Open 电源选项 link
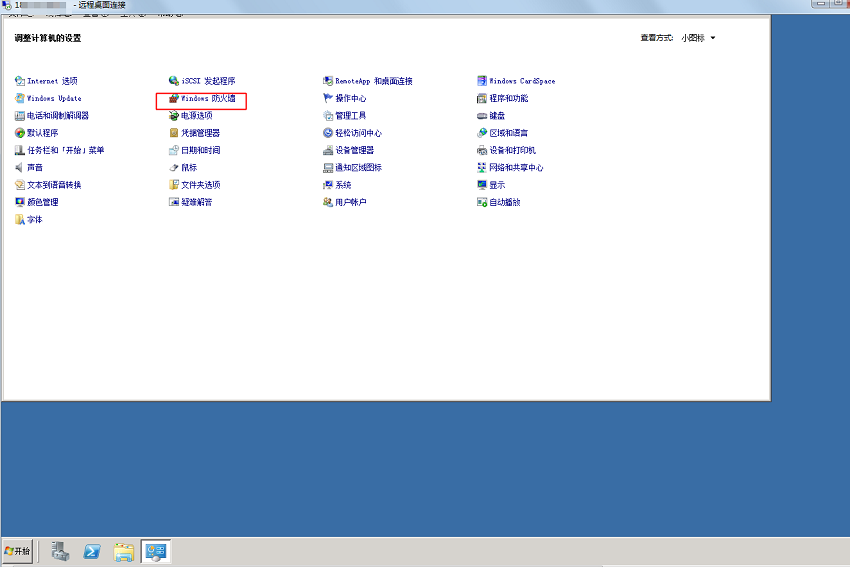The height and width of the screenshot is (567, 850). coord(196,116)
